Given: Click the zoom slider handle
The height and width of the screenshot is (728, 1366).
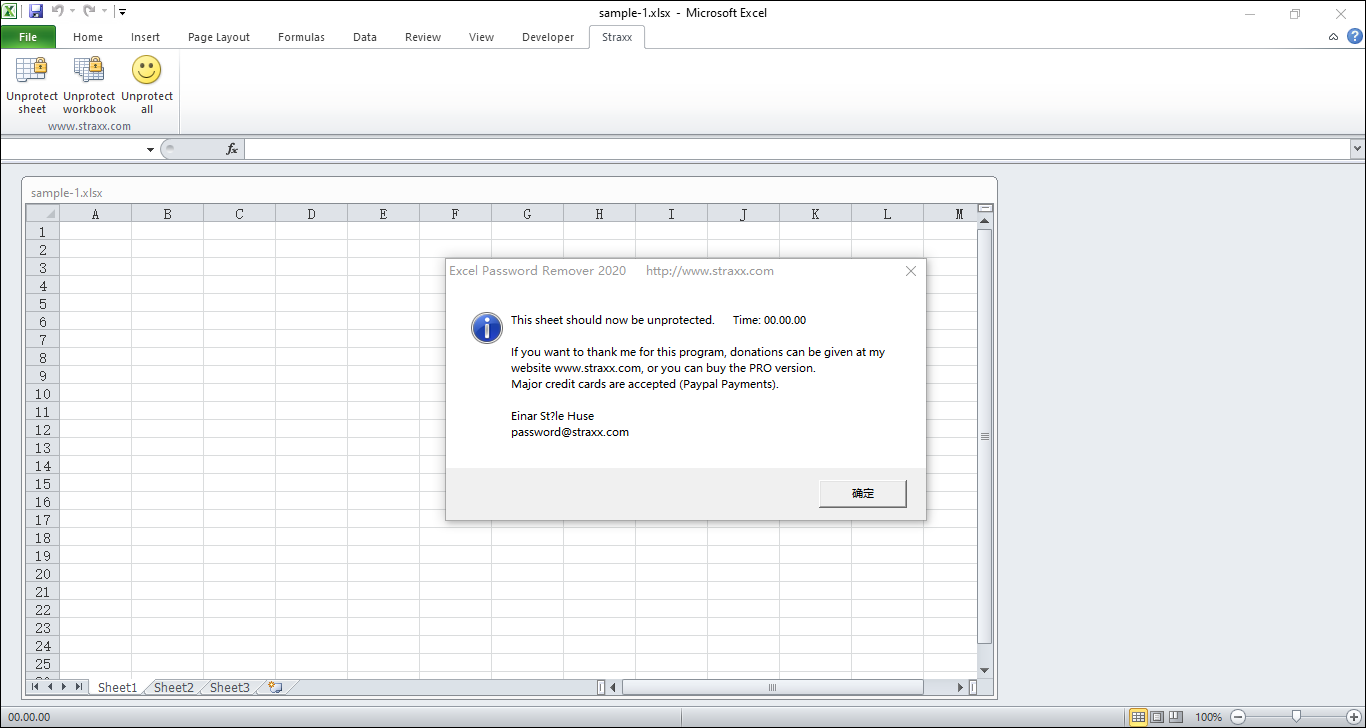Looking at the screenshot, I should click(1296, 717).
